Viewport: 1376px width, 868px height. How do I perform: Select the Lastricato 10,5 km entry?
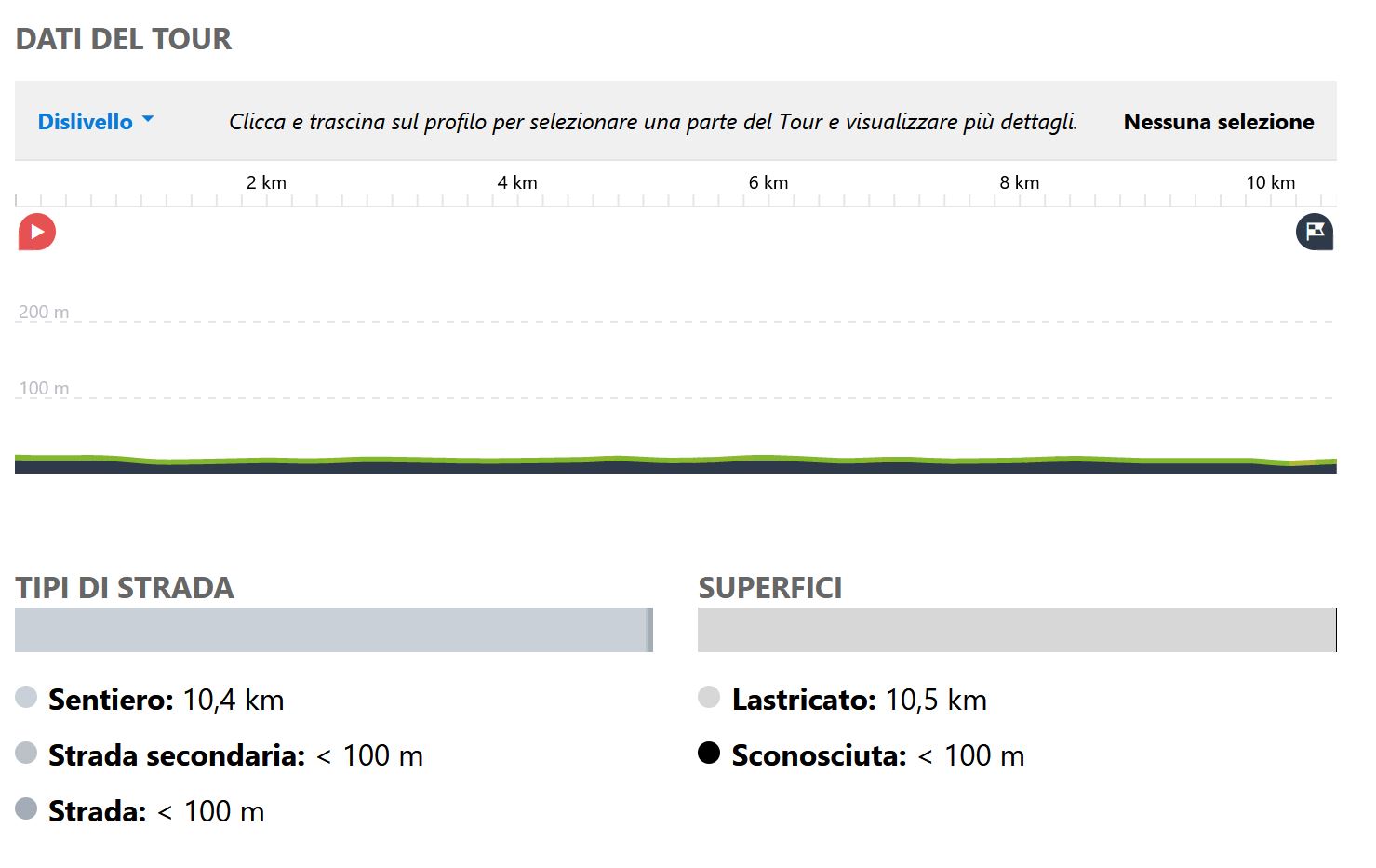859,700
